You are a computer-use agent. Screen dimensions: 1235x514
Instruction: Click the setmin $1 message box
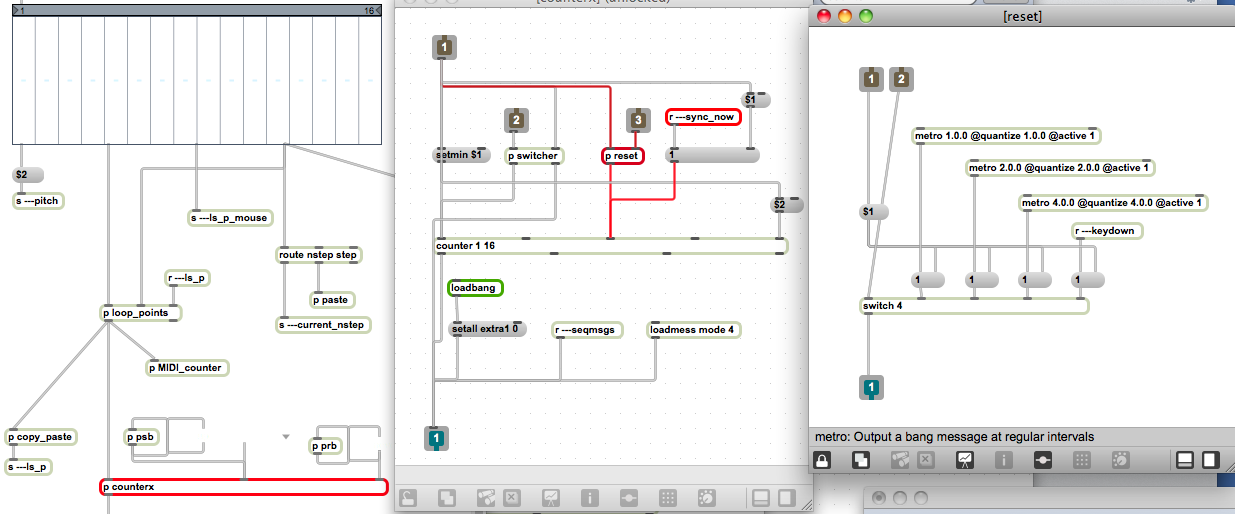462,155
